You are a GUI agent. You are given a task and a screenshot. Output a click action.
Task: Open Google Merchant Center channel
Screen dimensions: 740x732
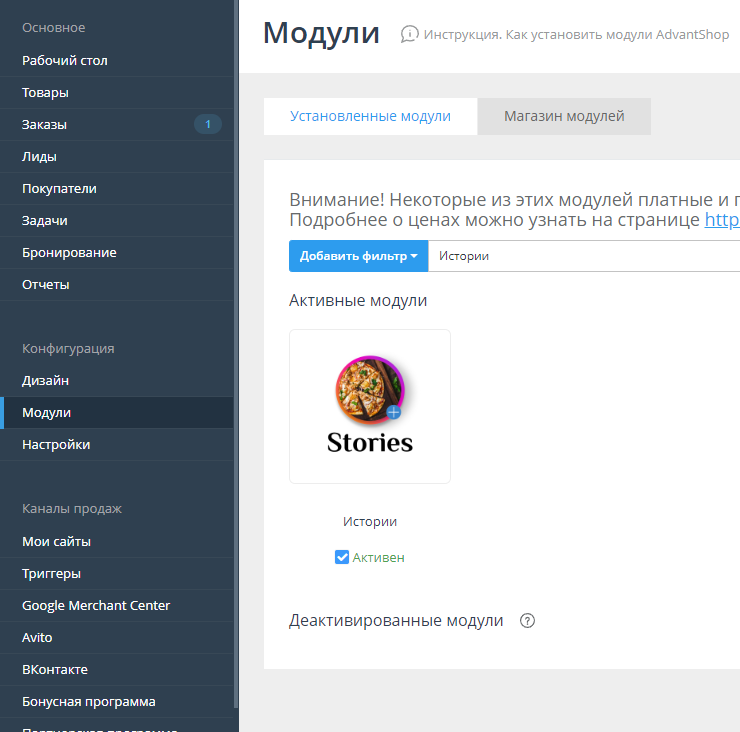point(96,606)
